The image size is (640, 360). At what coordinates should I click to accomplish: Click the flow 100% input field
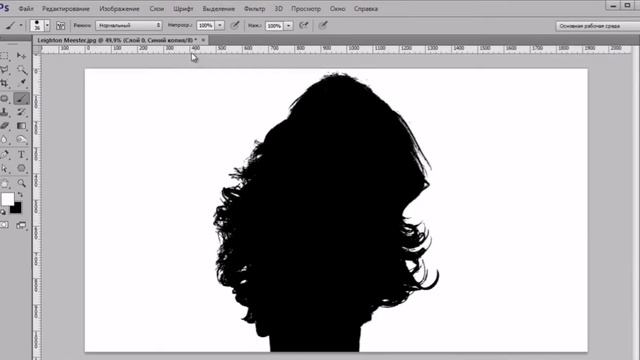pyautogui.click(x=274, y=26)
